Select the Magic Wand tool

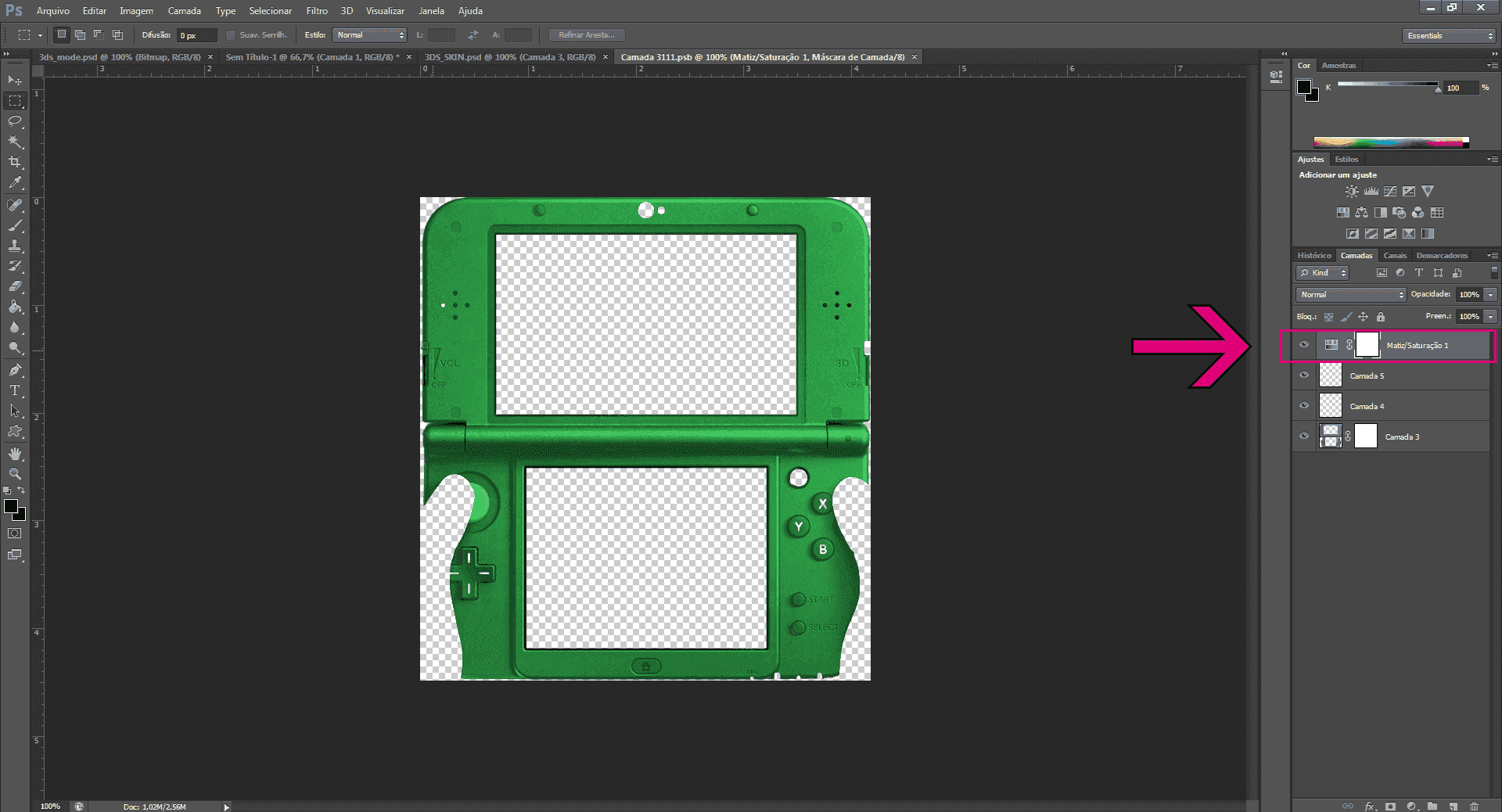pyautogui.click(x=15, y=142)
